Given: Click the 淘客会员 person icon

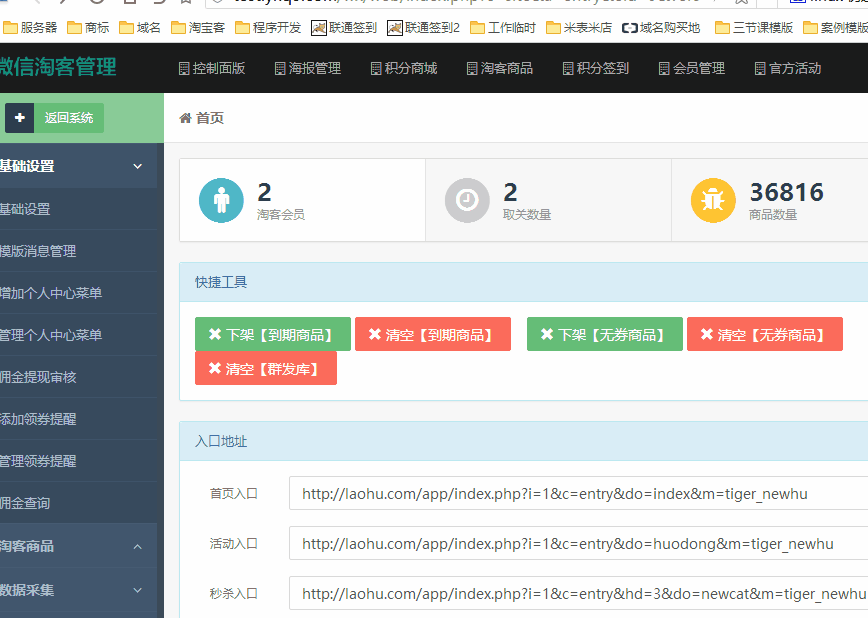Looking at the screenshot, I should [221, 200].
